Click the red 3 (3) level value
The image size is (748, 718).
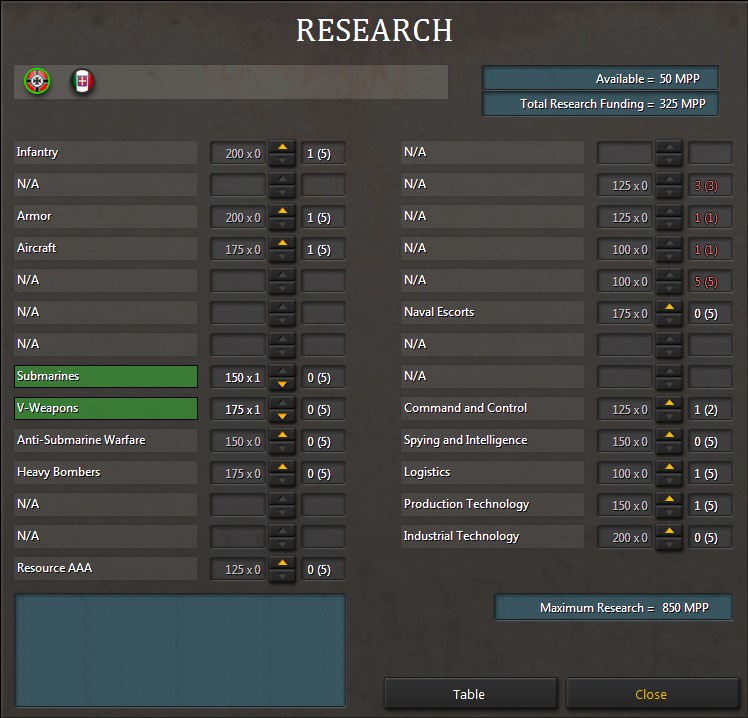[710, 186]
